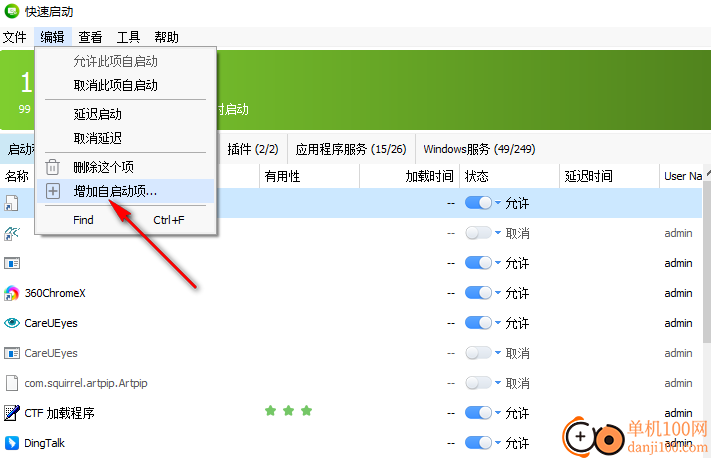Viewport: 711px width, 458px height.
Task: Select the CTF 加载程序 entry name
Action: tap(59, 413)
